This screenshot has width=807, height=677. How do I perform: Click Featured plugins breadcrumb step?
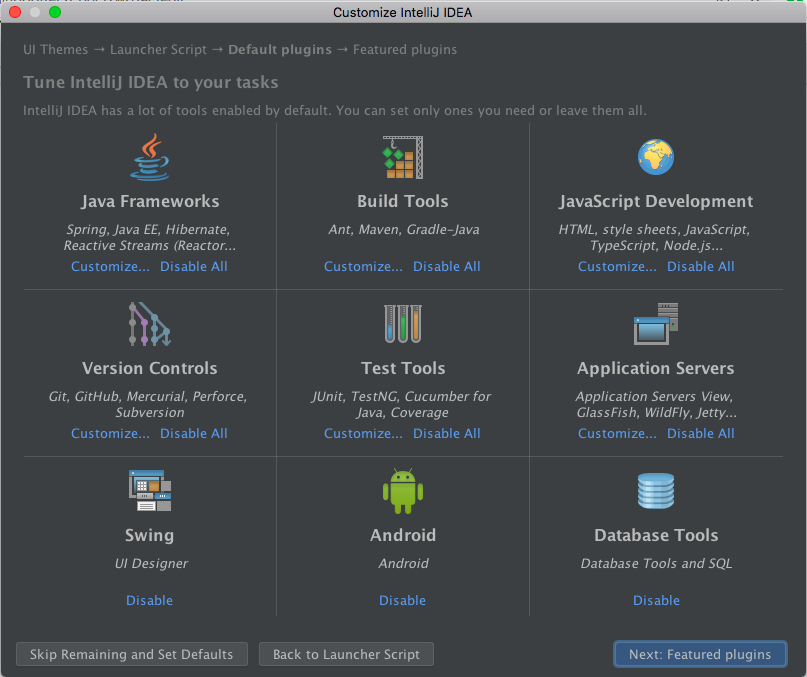tap(405, 49)
